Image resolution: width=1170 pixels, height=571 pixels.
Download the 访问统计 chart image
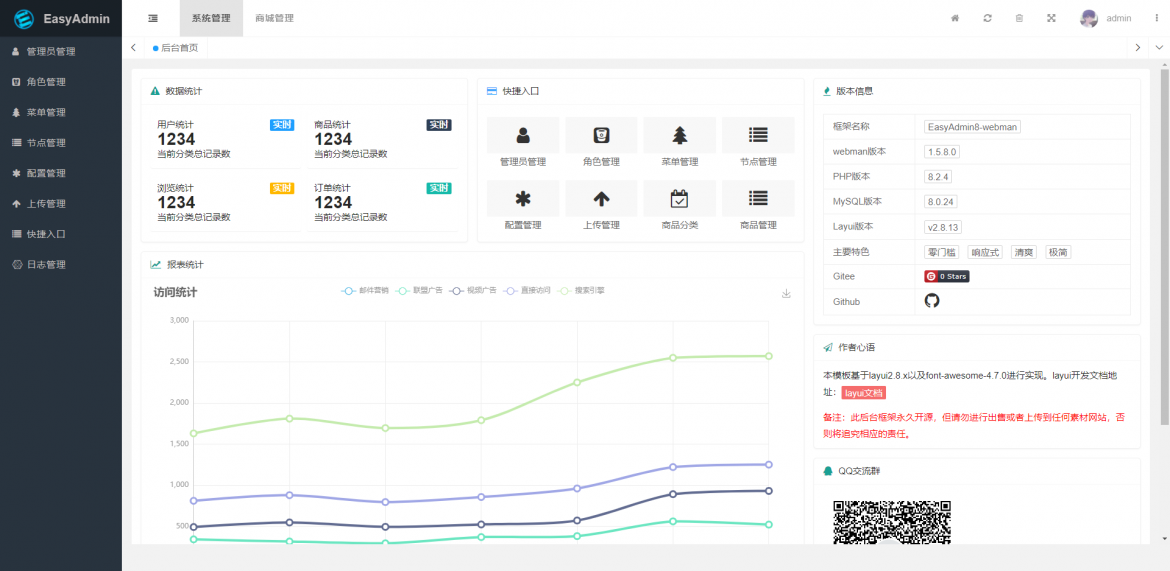tap(786, 293)
